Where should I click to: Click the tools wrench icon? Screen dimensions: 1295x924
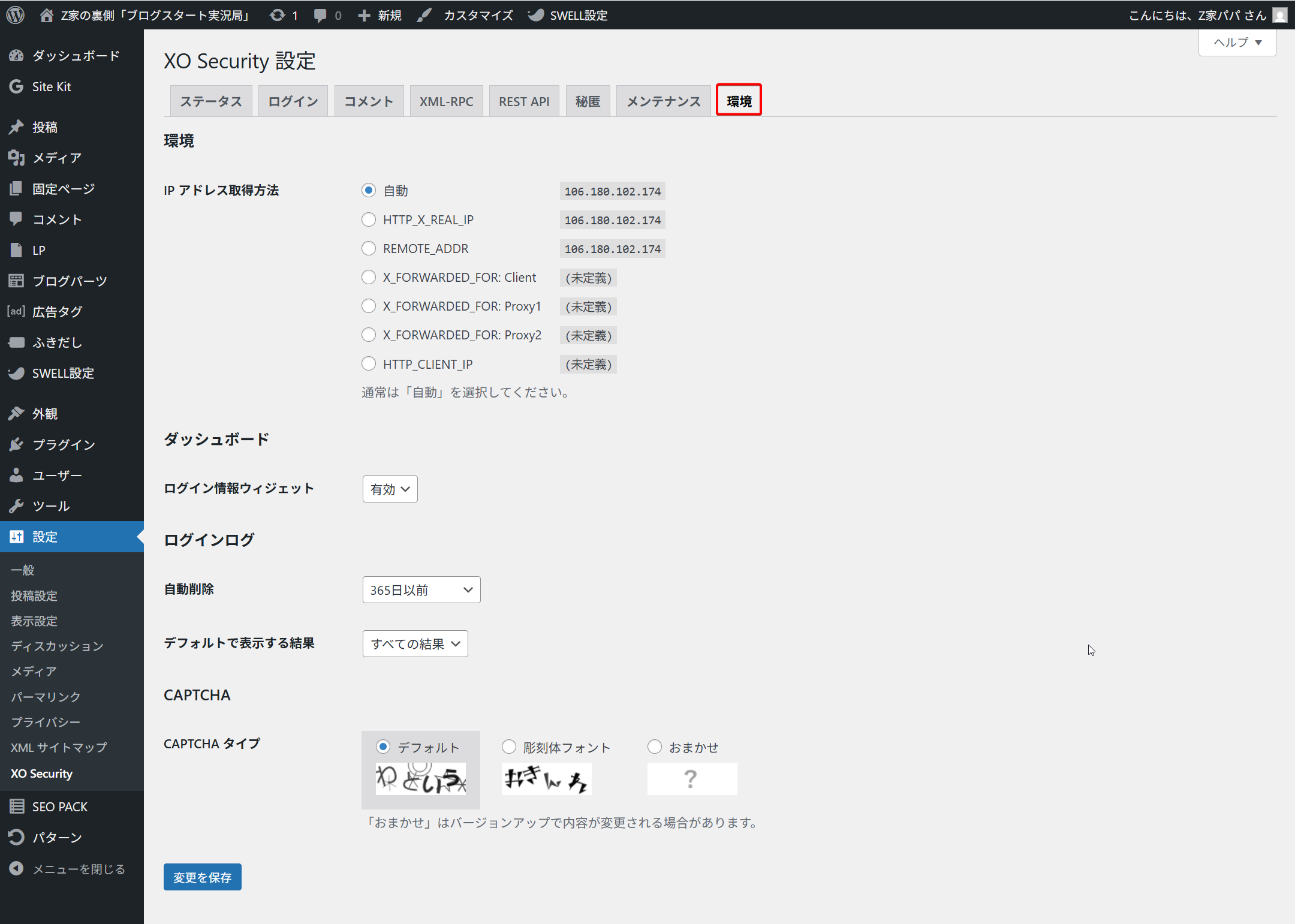click(16, 506)
